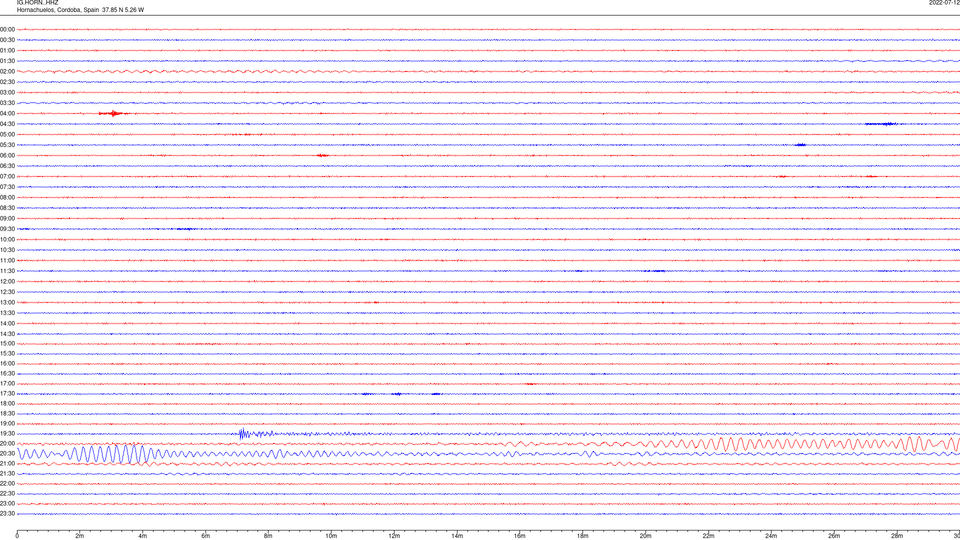Click the Hornachuelos, Cordoba, Spain location line
The width and height of the screenshot is (960, 540).
80,10
